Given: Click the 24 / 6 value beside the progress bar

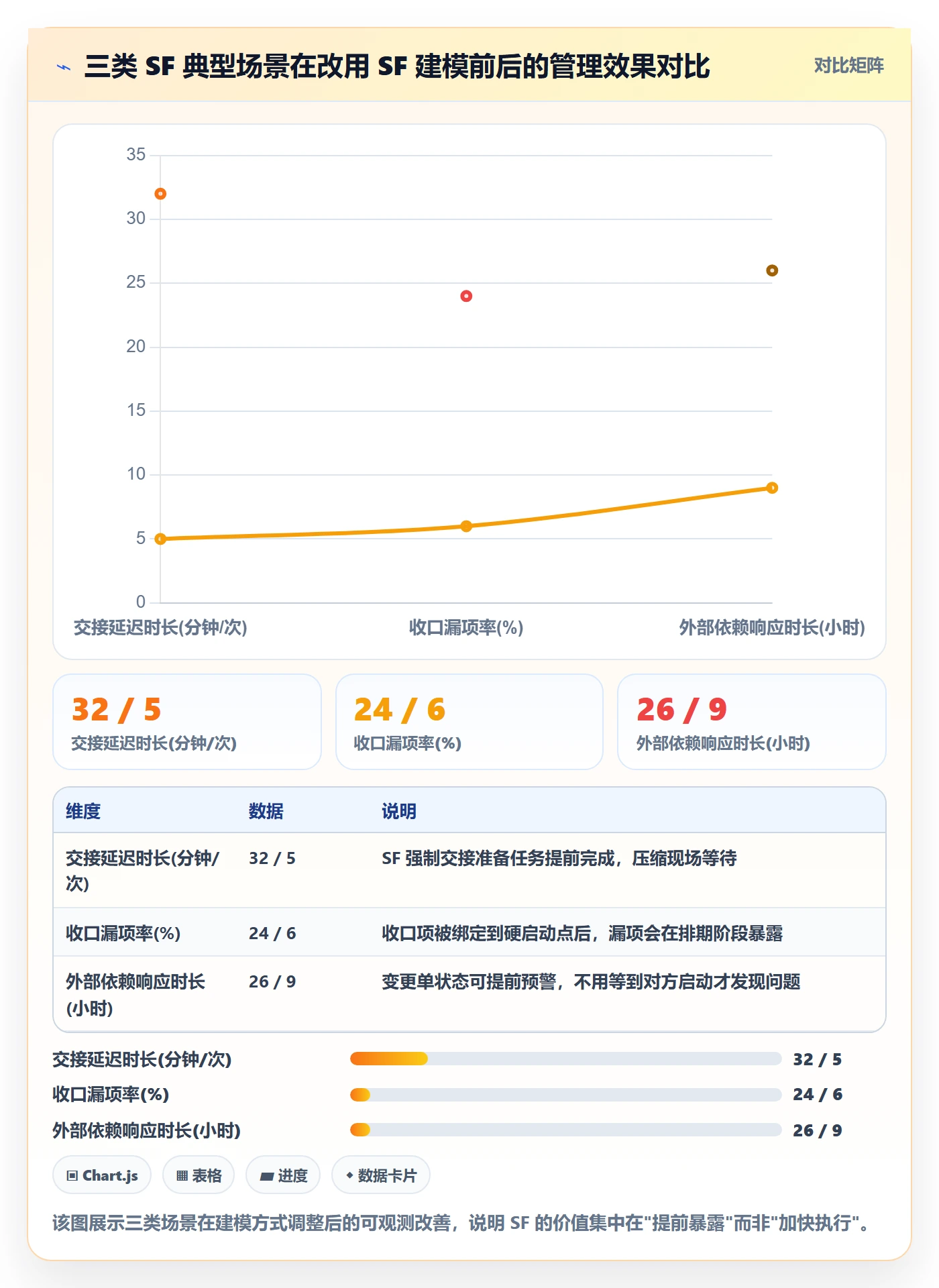Looking at the screenshot, I should coord(817,1095).
